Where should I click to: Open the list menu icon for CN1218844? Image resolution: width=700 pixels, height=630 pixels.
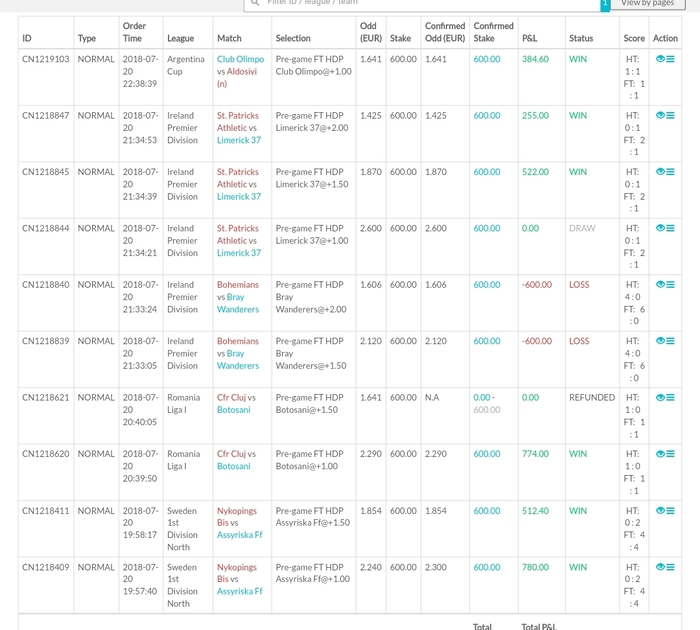click(x=670, y=228)
